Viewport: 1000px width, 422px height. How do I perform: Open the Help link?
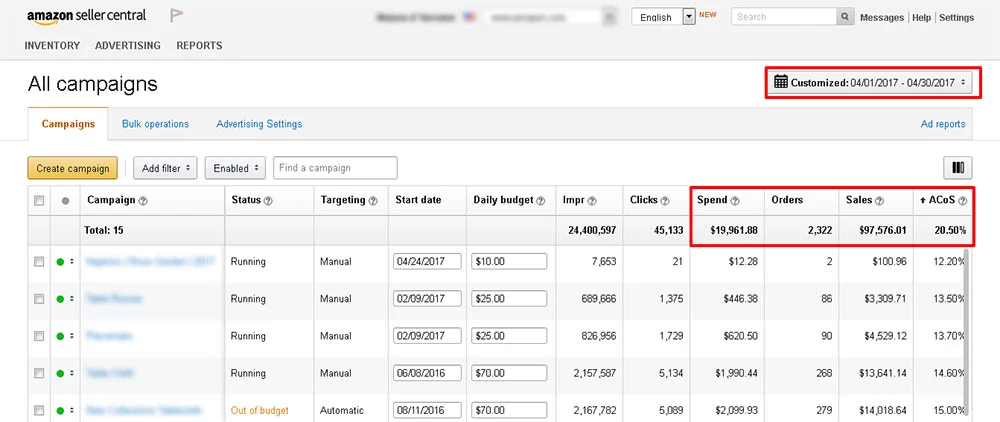pyautogui.click(x=922, y=18)
